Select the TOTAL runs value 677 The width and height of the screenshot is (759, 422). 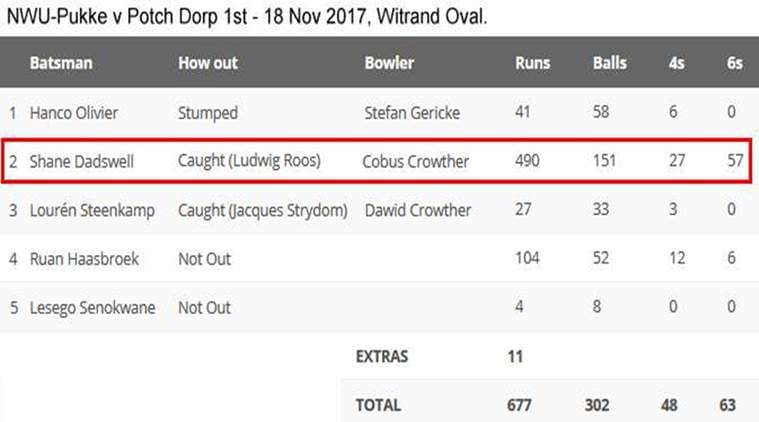click(519, 405)
